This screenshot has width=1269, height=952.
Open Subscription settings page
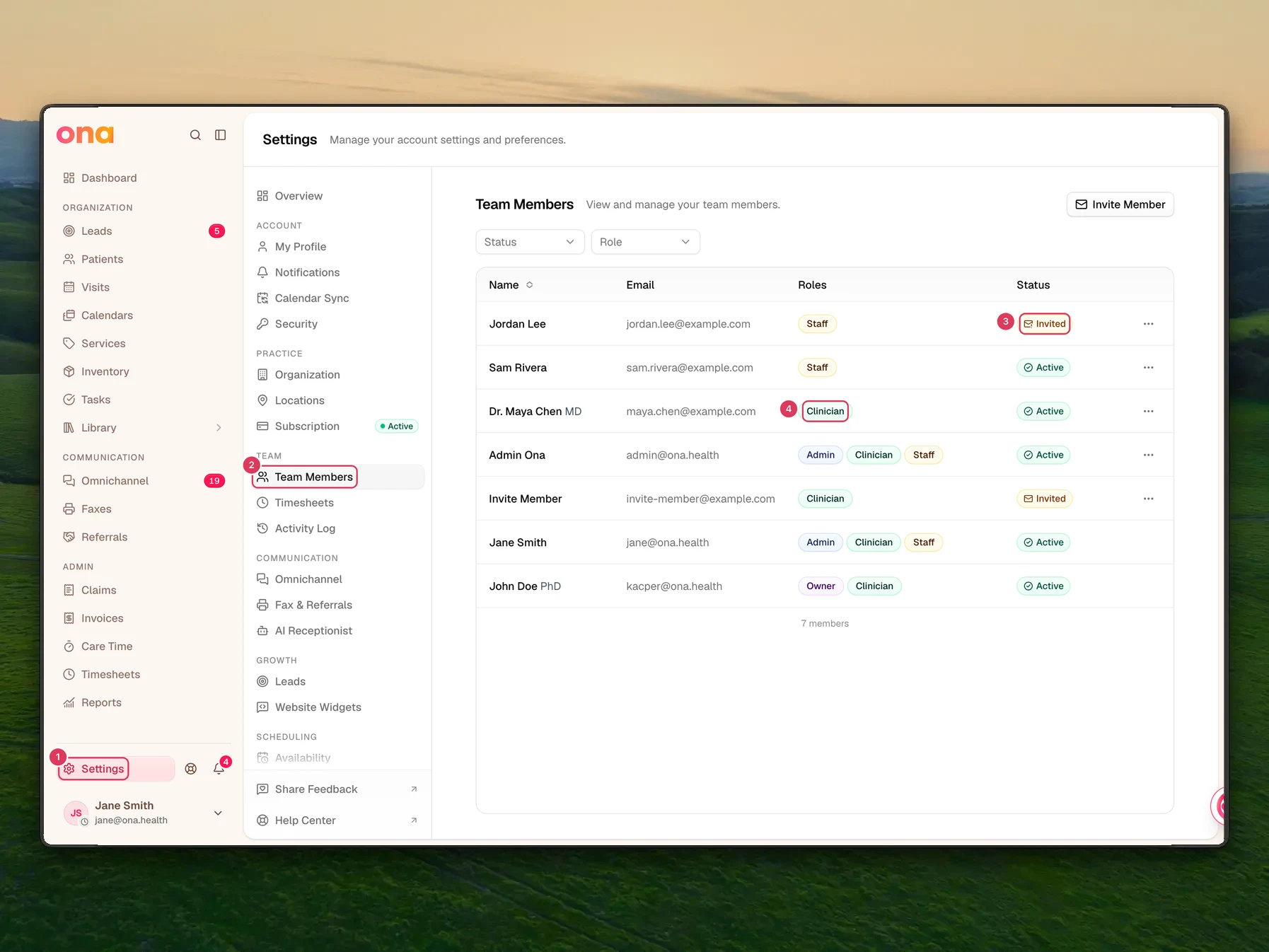[x=337, y=426]
